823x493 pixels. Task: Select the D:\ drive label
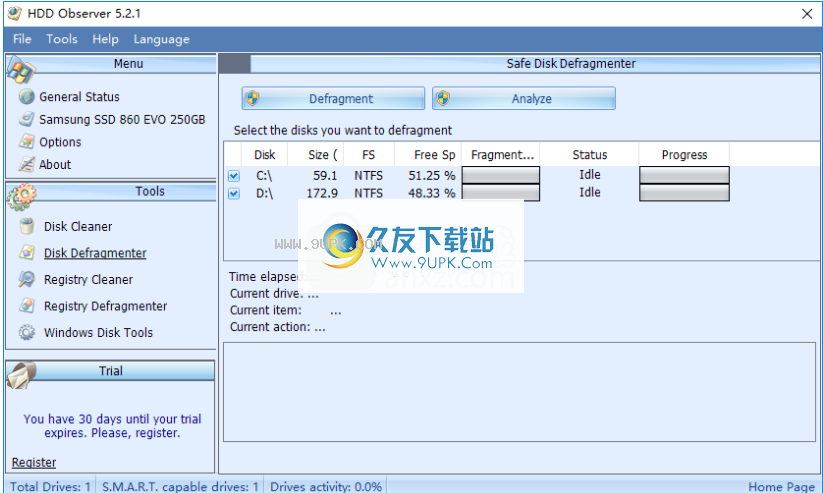coord(264,193)
